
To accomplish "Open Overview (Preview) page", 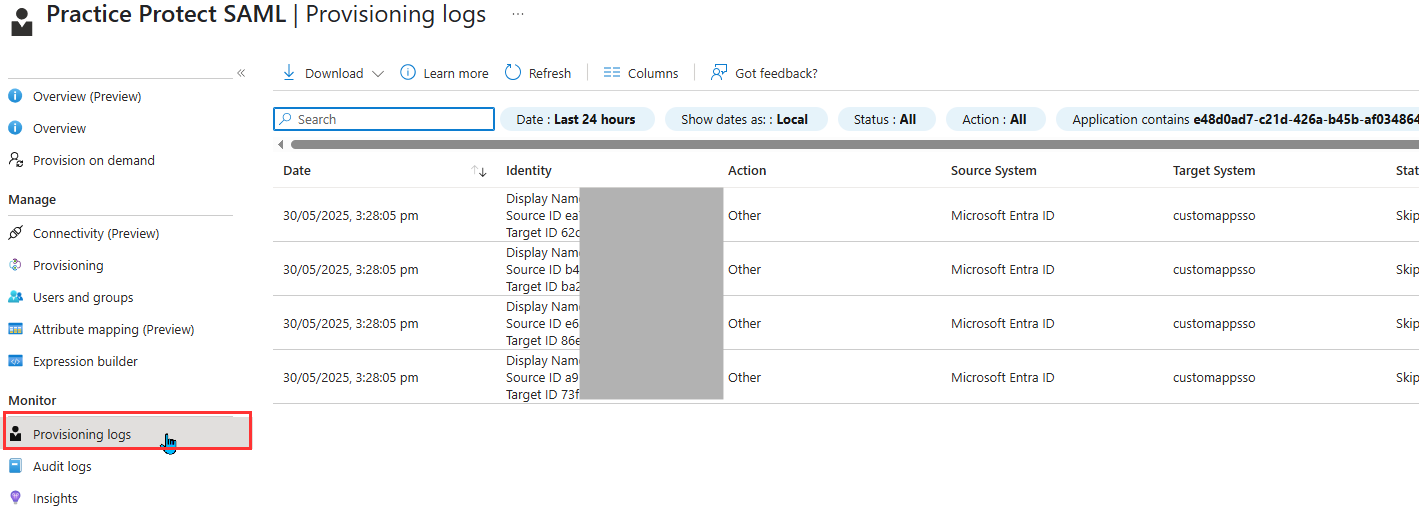I will click(x=87, y=97).
